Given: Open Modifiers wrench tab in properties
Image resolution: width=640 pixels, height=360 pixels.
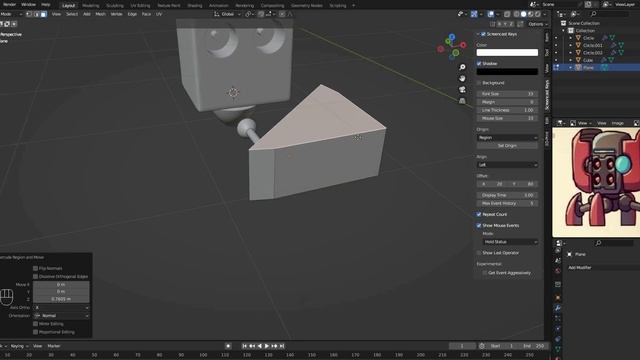Looking at the screenshot, I should pos(558,308).
